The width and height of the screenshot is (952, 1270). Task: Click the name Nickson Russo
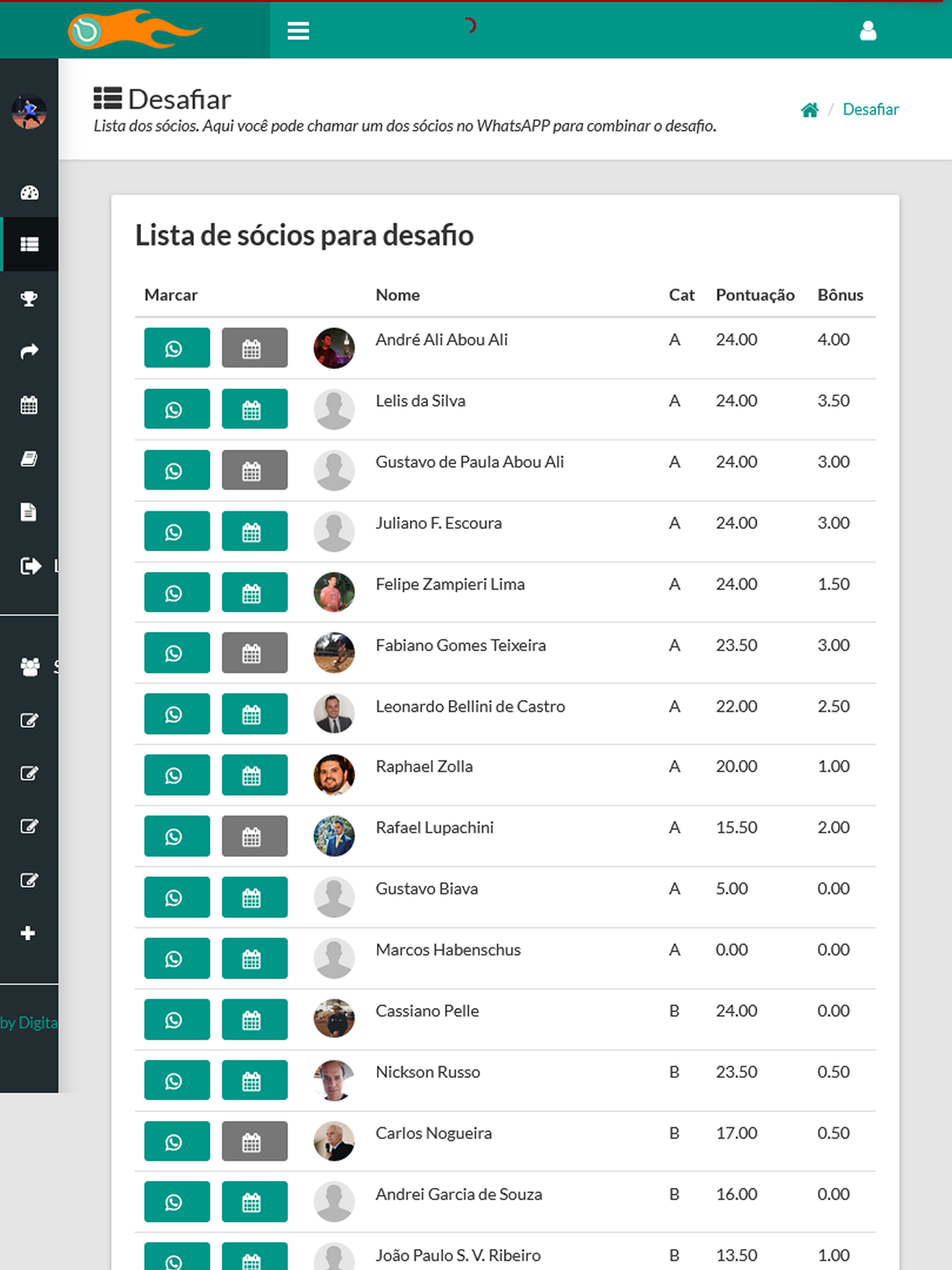pyautogui.click(x=428, y=1072)
